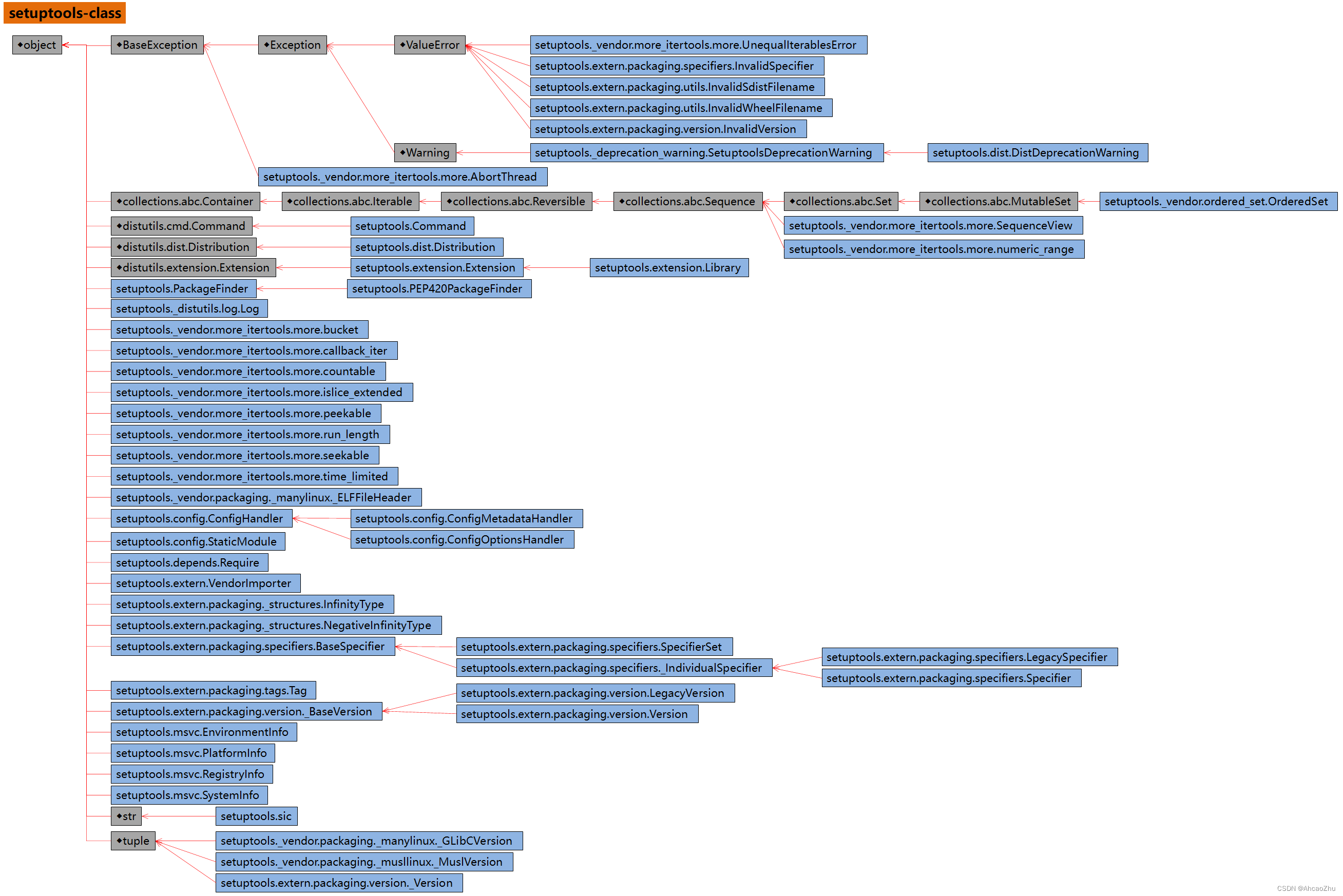1343x896 pixels.
Task: Expand the setuptools.dist.Distribution node
Action: click(424, 248)
